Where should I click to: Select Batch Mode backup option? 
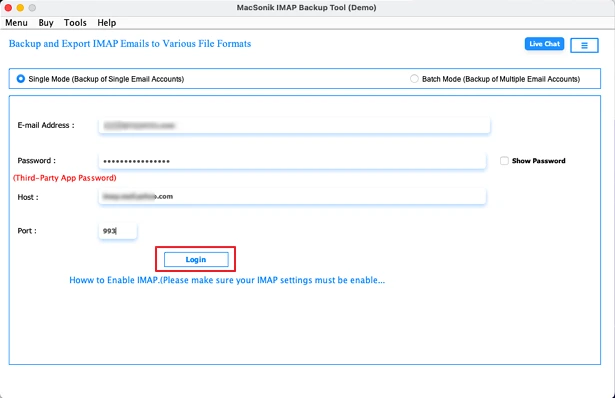pos(414,79)
